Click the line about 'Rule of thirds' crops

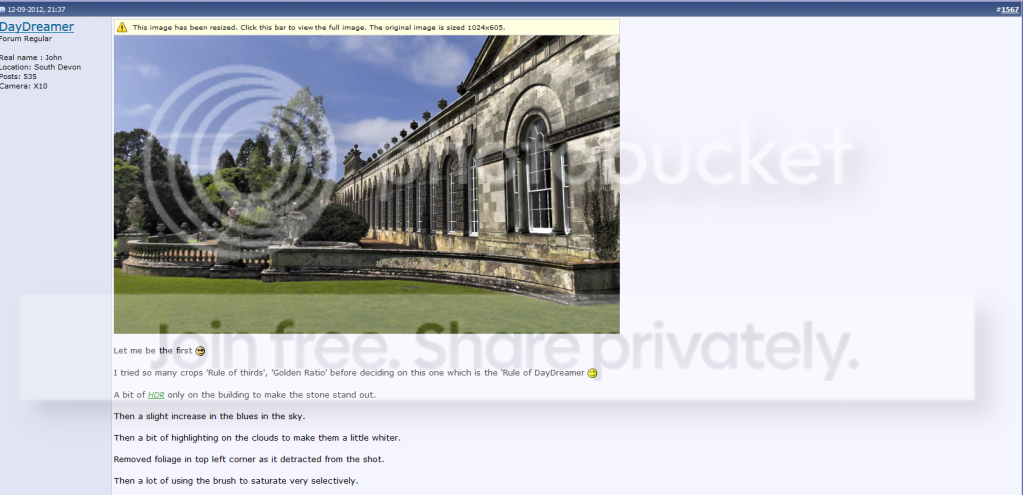click(x=349, y=373)
